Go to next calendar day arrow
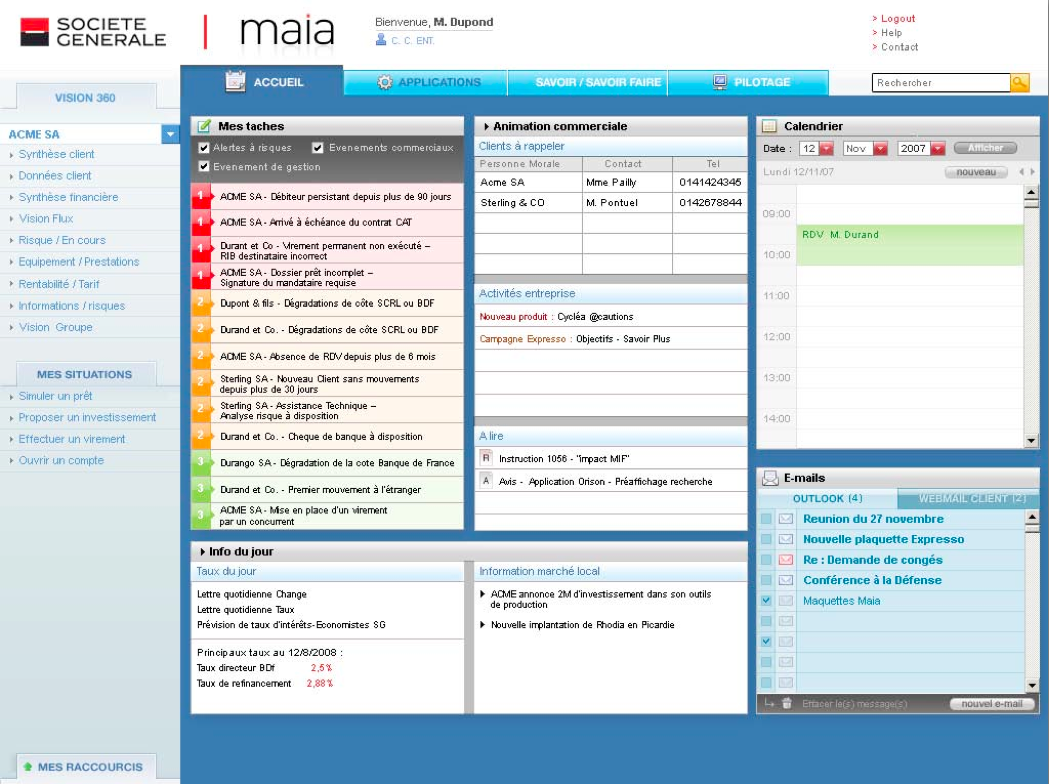Image resolution: width=1049 pixels, height=784 pixels. pyautogui.click(x=1035, y=173)
